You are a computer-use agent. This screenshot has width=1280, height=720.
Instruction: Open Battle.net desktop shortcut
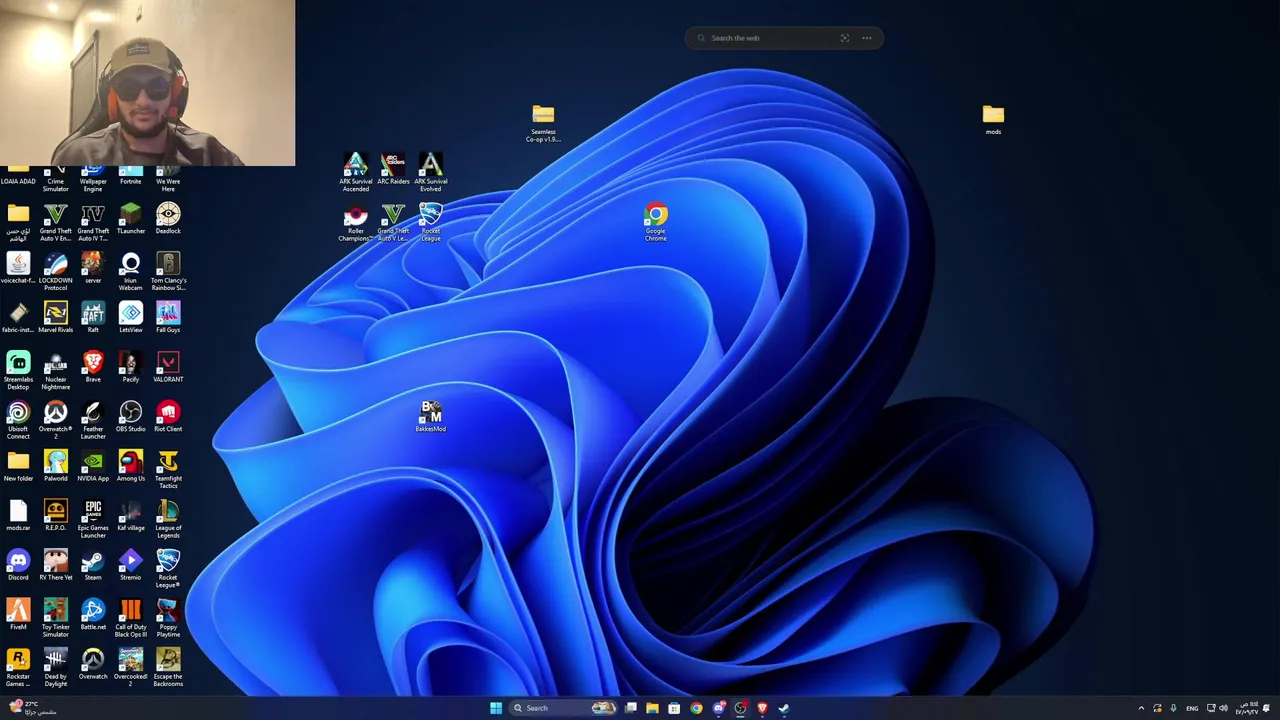click(93, 614)
